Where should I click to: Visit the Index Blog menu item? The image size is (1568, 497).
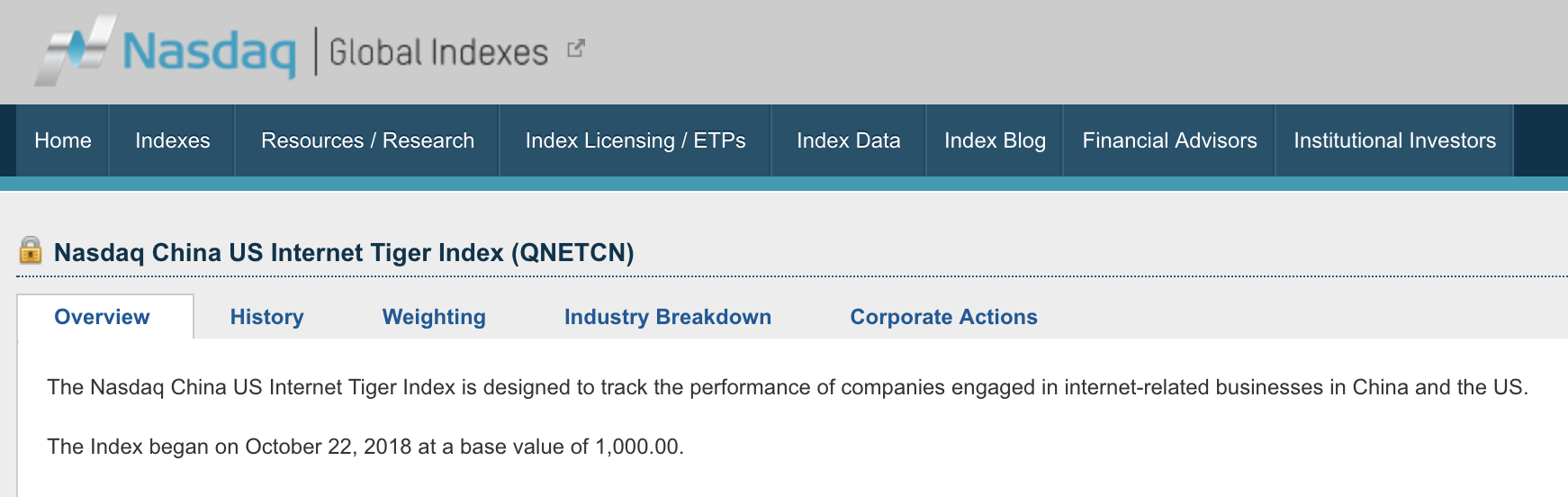(x=995, y=140)
